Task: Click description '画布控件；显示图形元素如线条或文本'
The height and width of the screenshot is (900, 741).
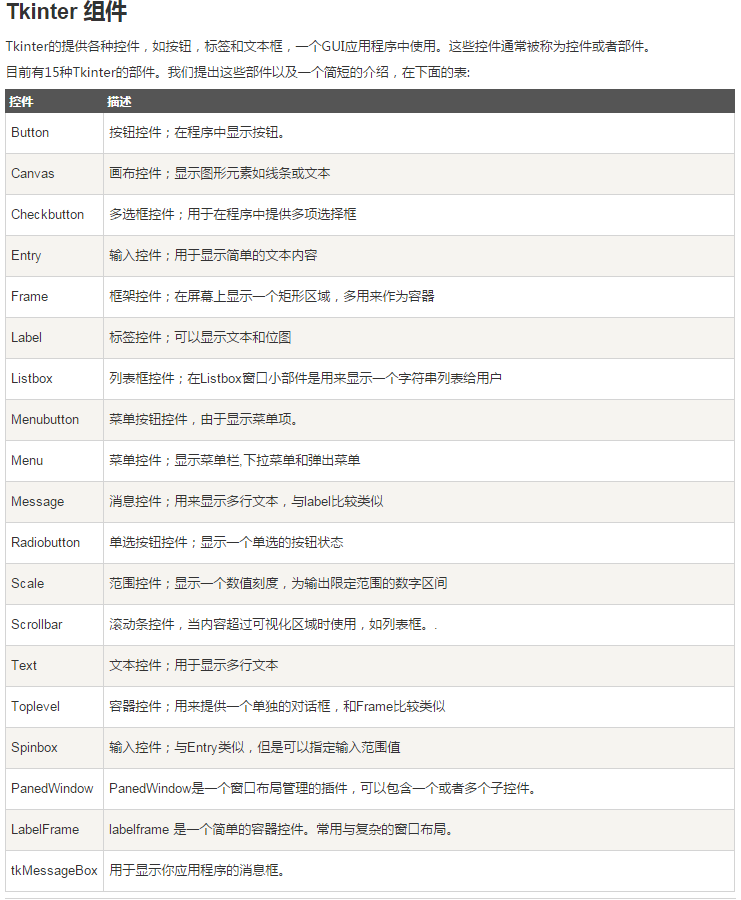Action: pos(220,173)
